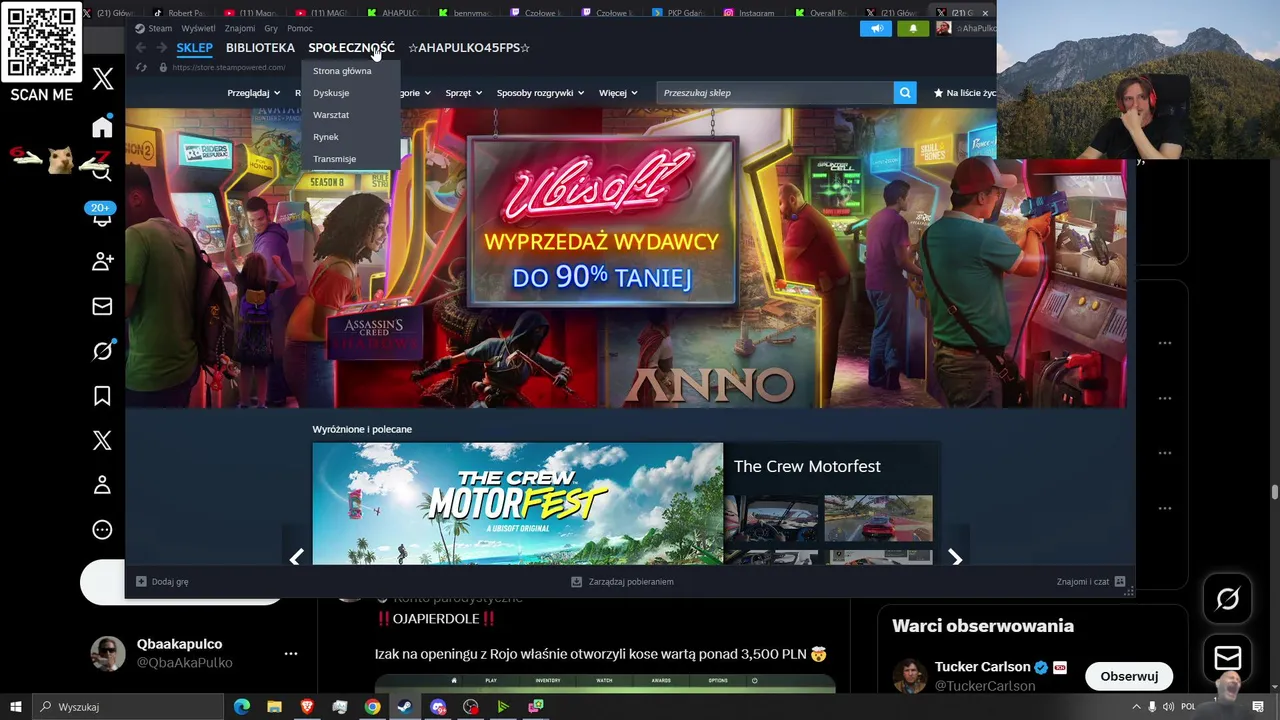1280x720 pixels.
Task: Open X Communities people icon
Action: [x=102, y=261]
